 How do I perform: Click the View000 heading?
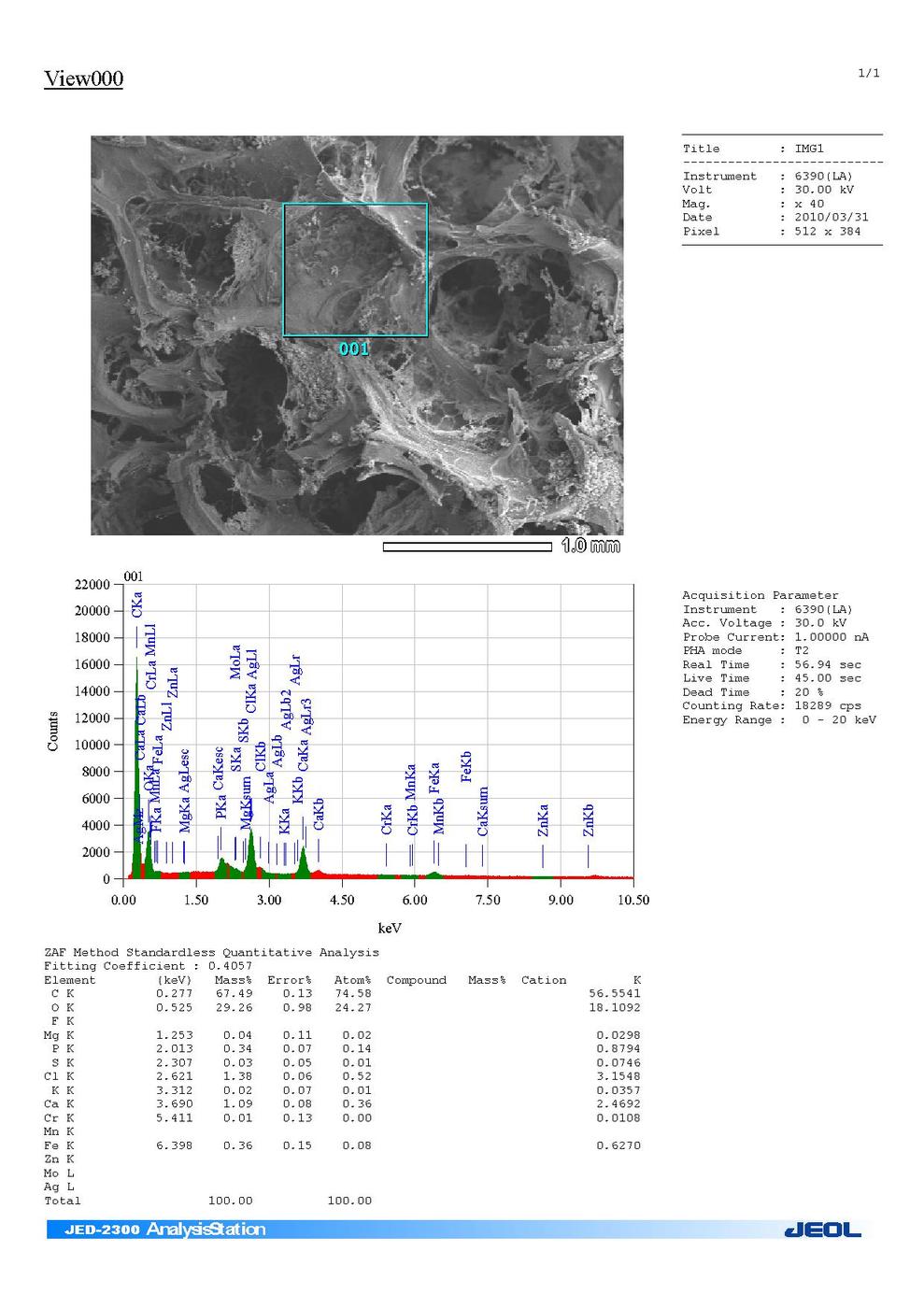(x=83, y=78)
